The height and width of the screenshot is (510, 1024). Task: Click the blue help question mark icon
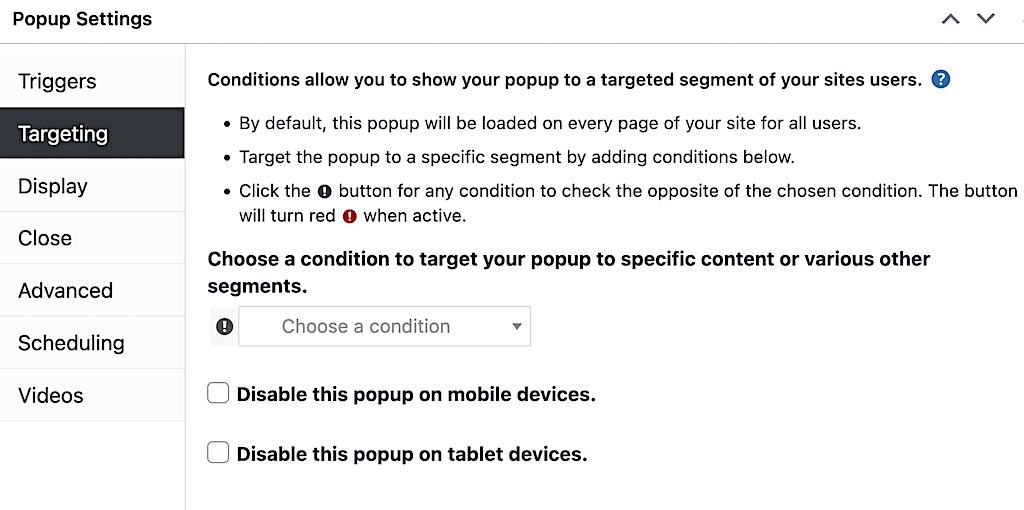tap(940, 80)
